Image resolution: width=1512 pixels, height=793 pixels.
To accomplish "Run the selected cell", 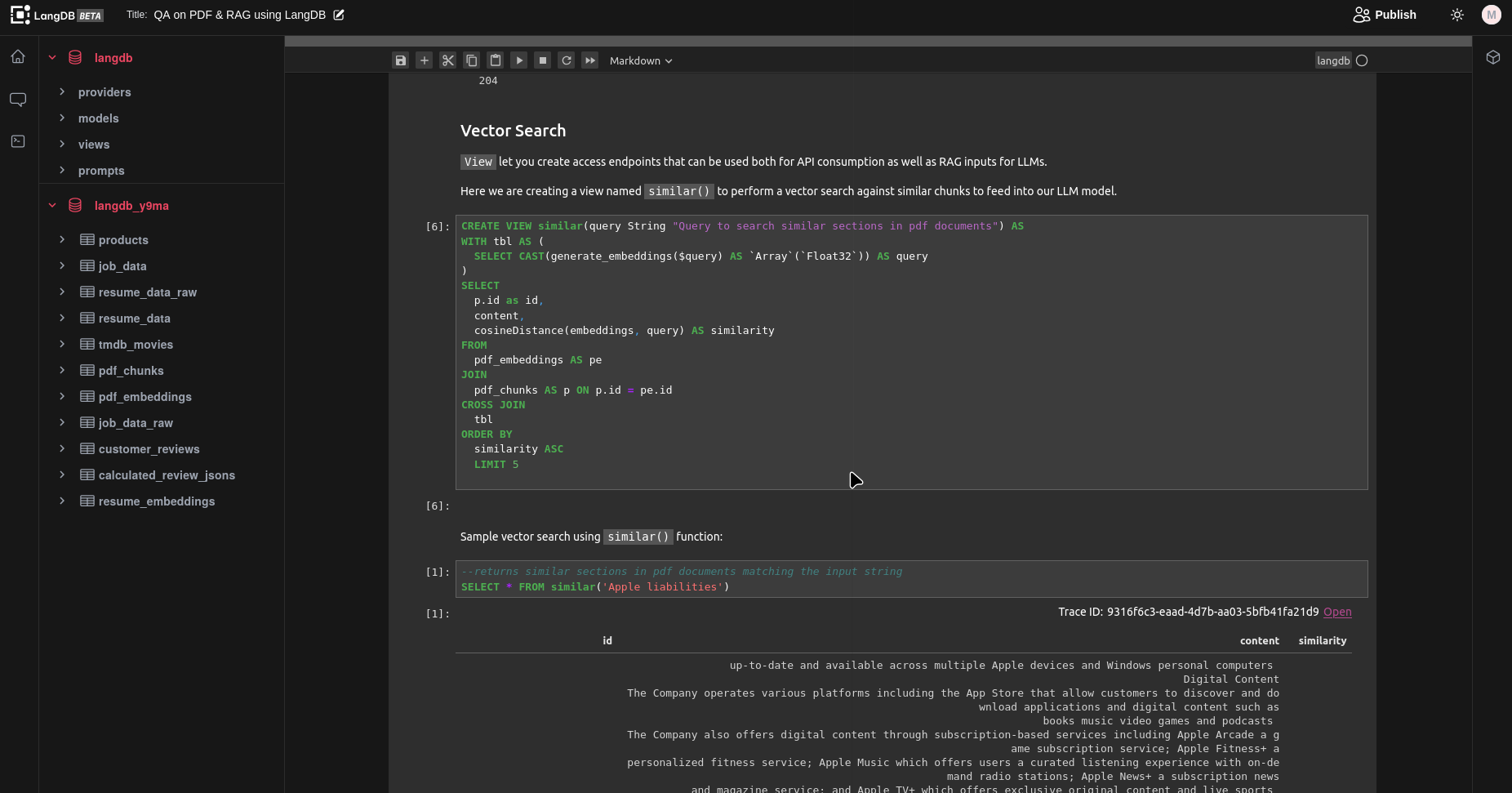I will pos(518,60).
